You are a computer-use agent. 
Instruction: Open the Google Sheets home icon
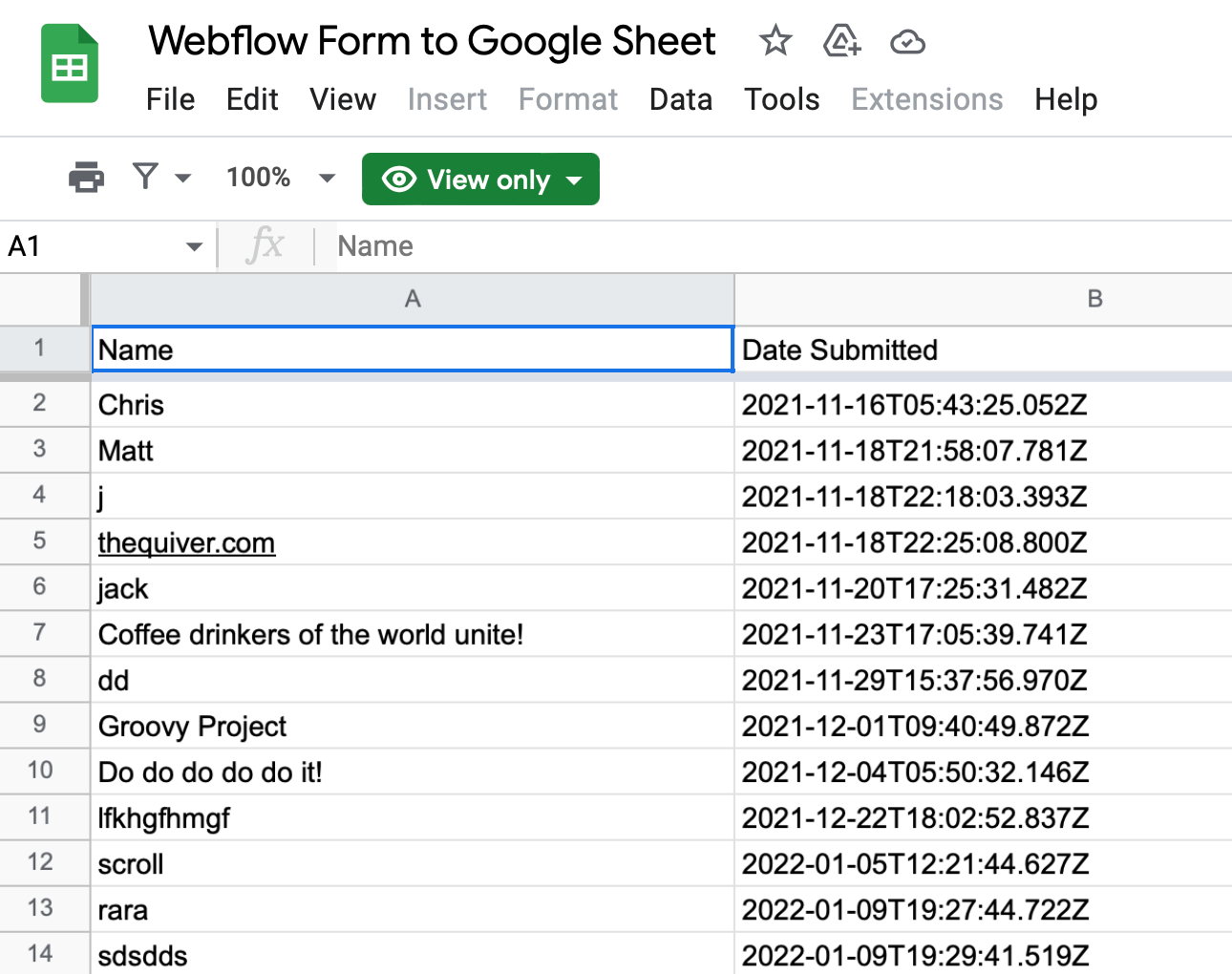pos(70,64)
